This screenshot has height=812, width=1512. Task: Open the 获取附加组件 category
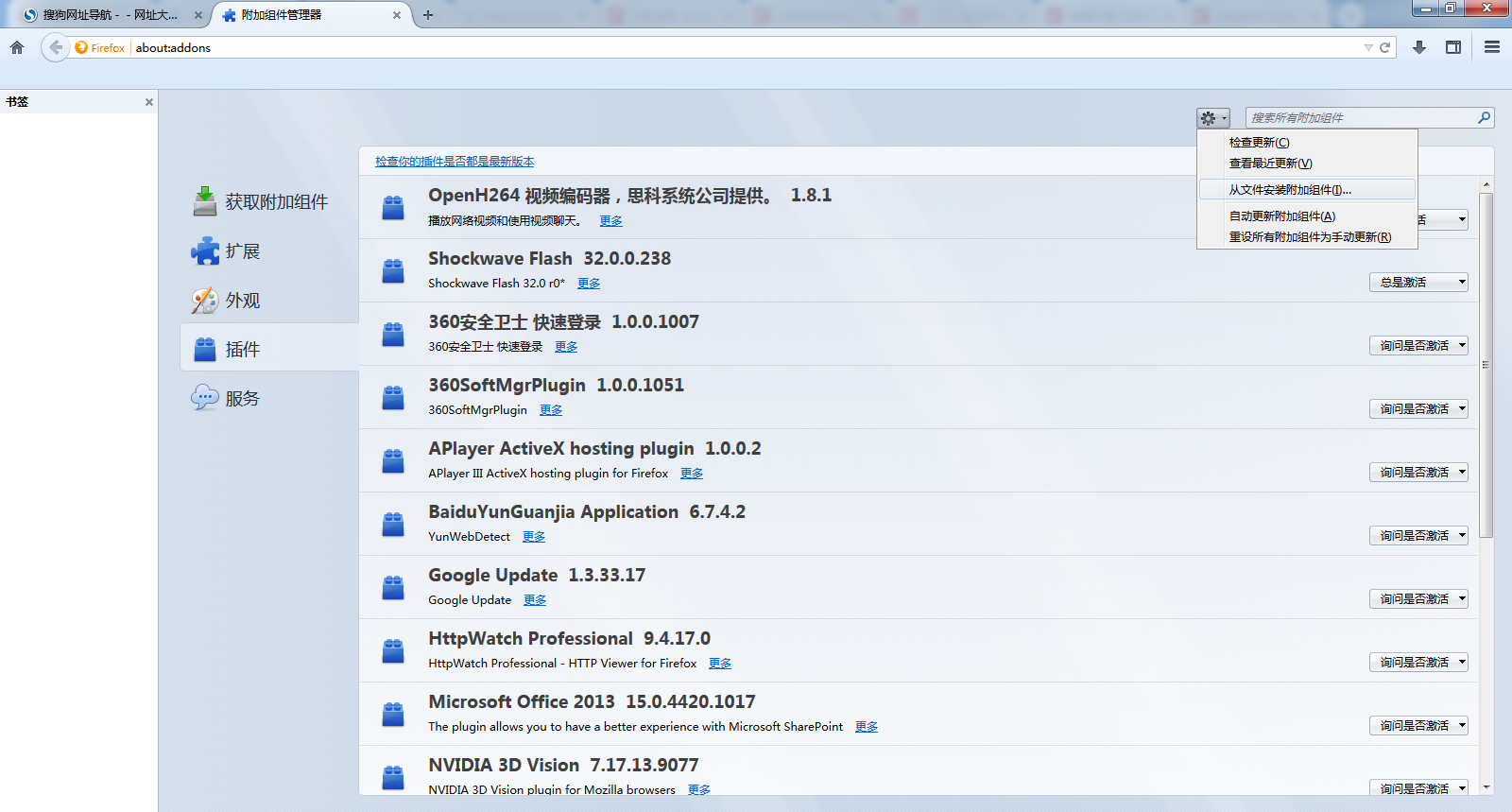tap(269, 201)
